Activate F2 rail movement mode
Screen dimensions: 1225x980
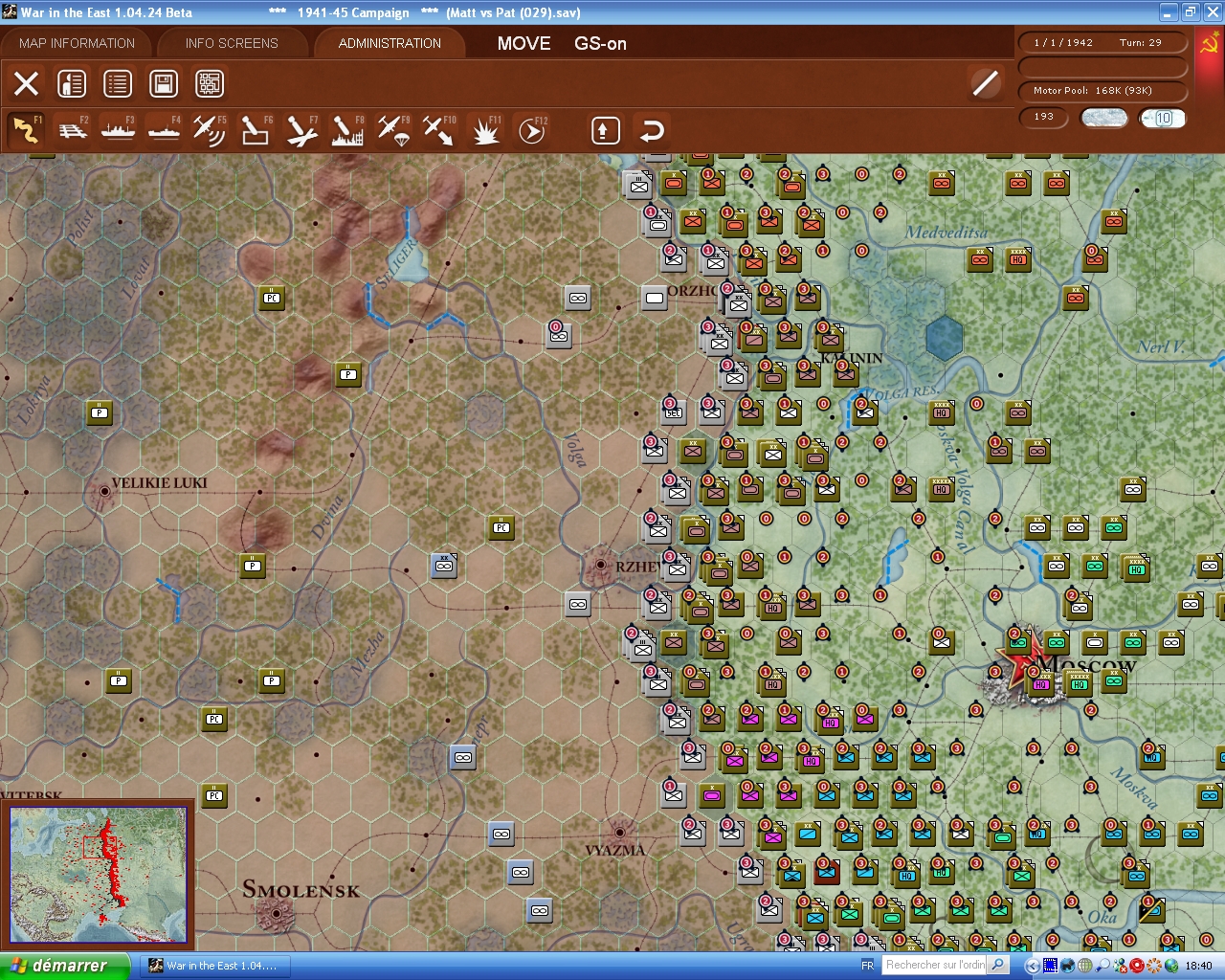[73, 130]
